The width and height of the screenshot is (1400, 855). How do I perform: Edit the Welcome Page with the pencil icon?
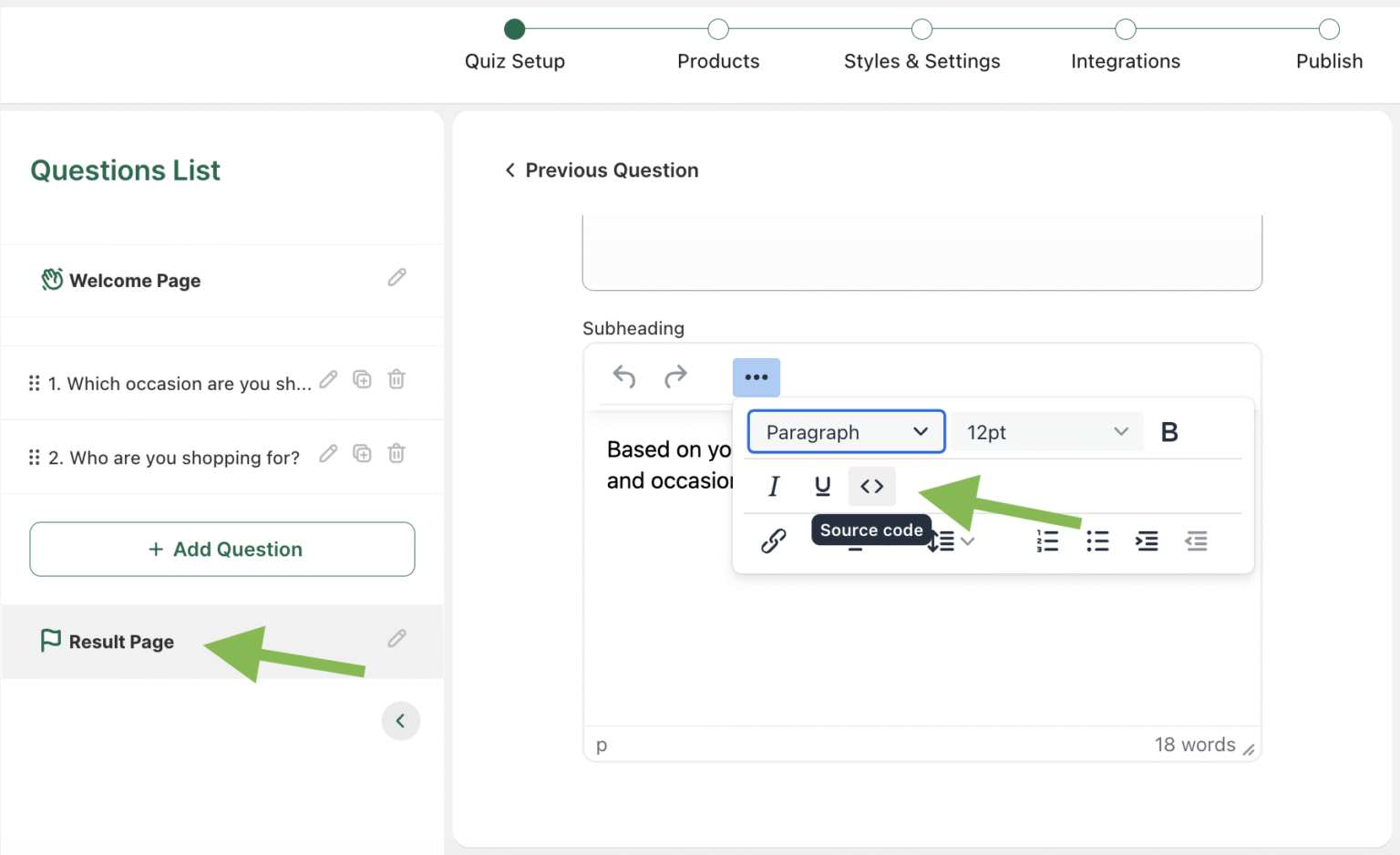point(396,277)
